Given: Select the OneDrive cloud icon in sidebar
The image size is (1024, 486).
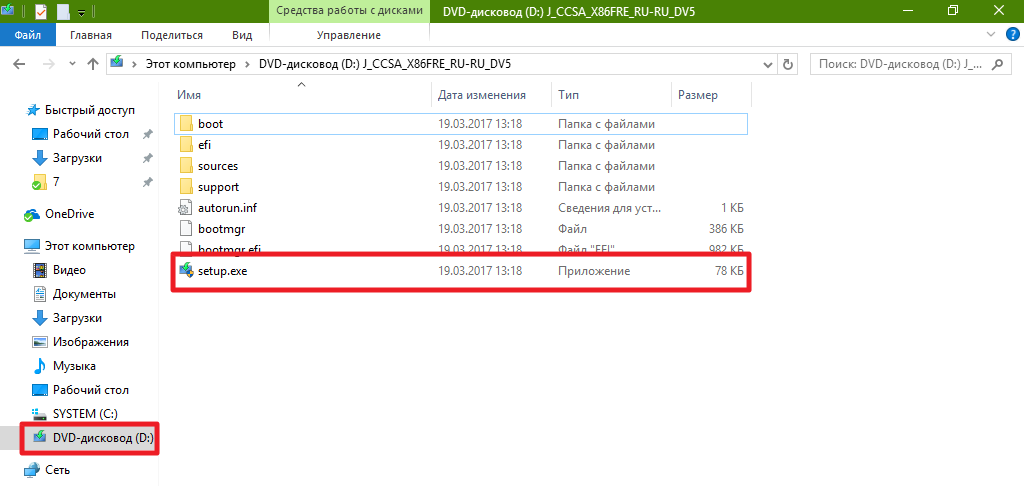Looking at the screenshot, I should (33, 214).
